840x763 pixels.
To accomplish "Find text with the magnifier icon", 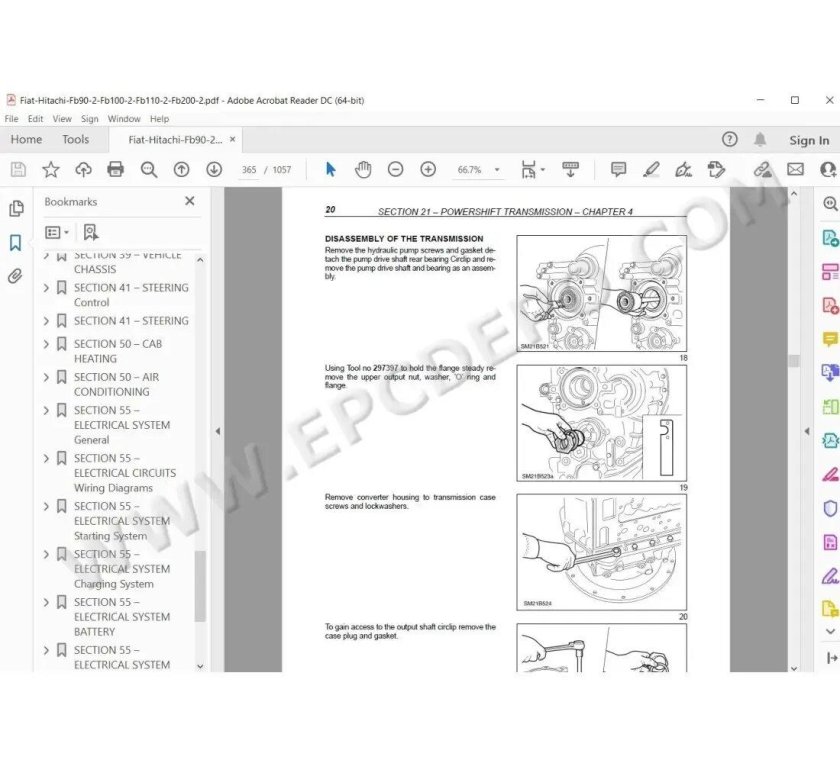I will (149, 169).
